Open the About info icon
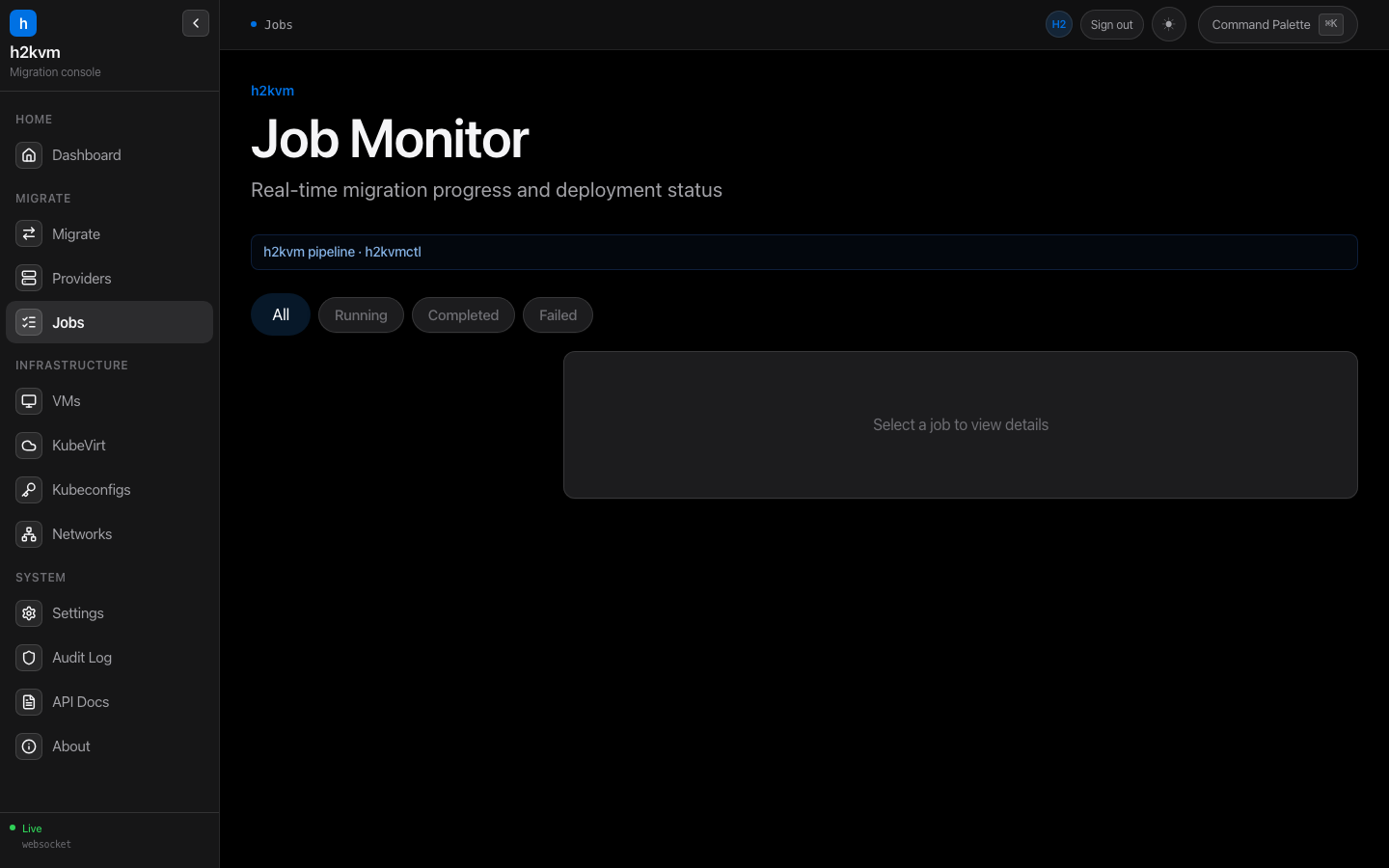The width and height of the screenshot is (1389, 868). pyautogui.click(x=29, y=746)
